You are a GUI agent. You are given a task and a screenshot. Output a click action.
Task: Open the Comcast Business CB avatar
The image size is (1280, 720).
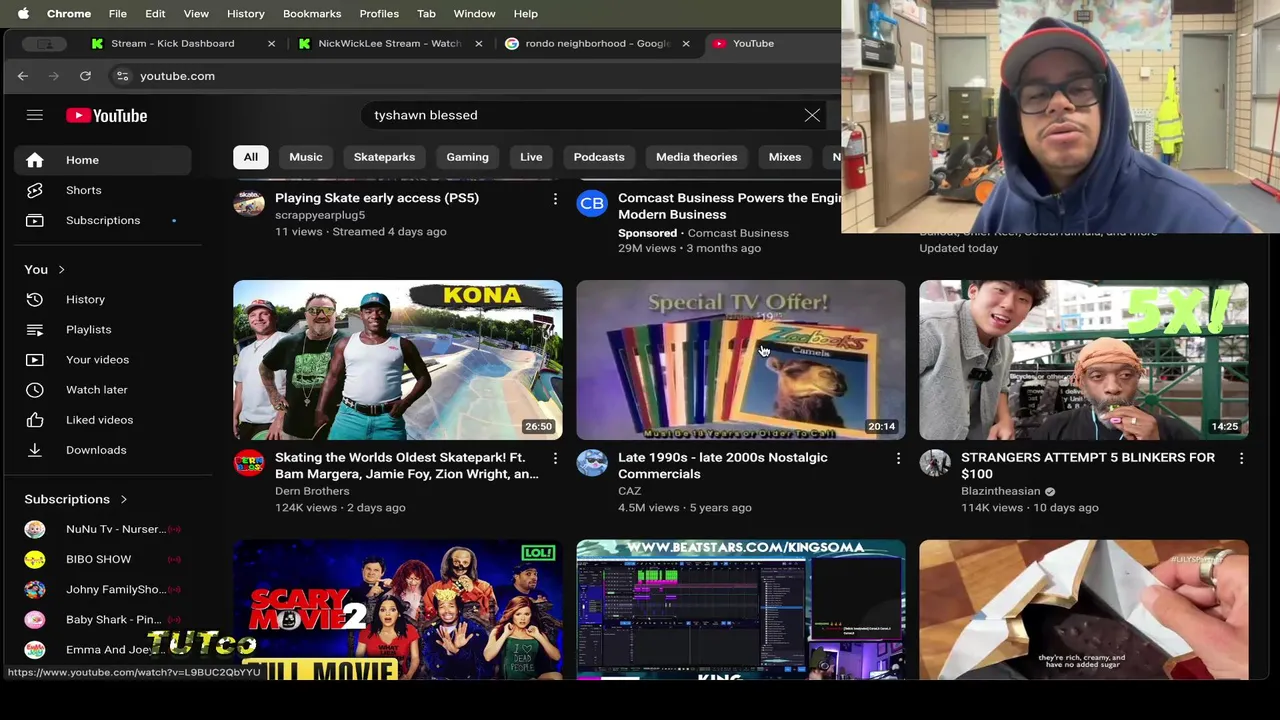pos(592,203)
